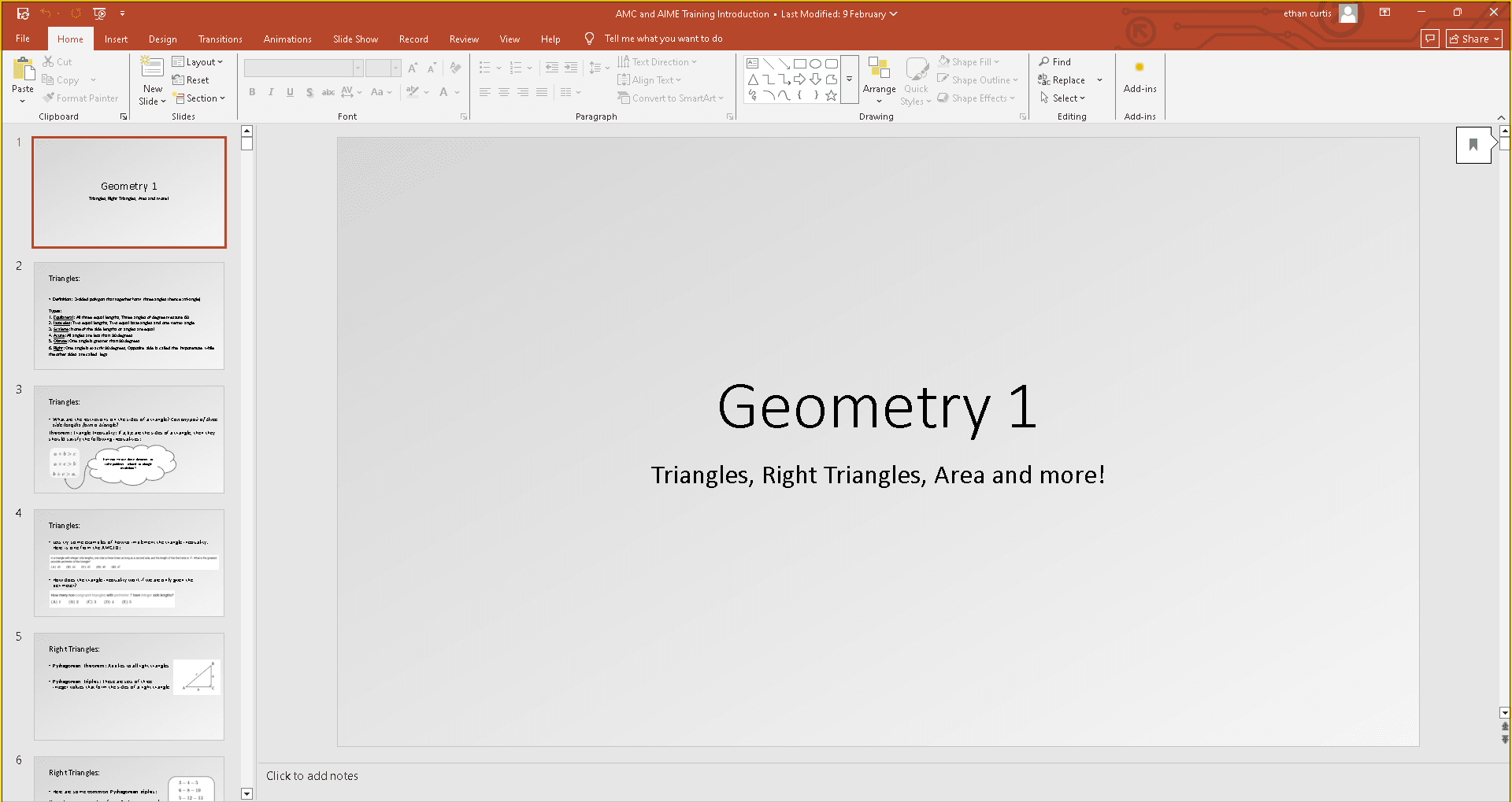1512x802 pixels.
Task: Collapse the ribbon with the chevron
Action: pyautogui.click(x=1501, y=117)
